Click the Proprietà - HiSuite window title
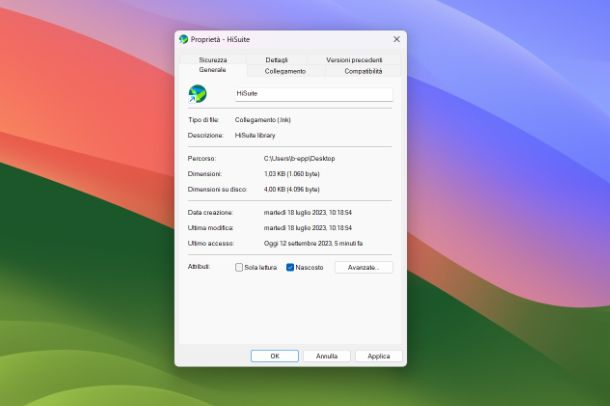The width and height of the screenshot is (610, 406). [220, 39]
